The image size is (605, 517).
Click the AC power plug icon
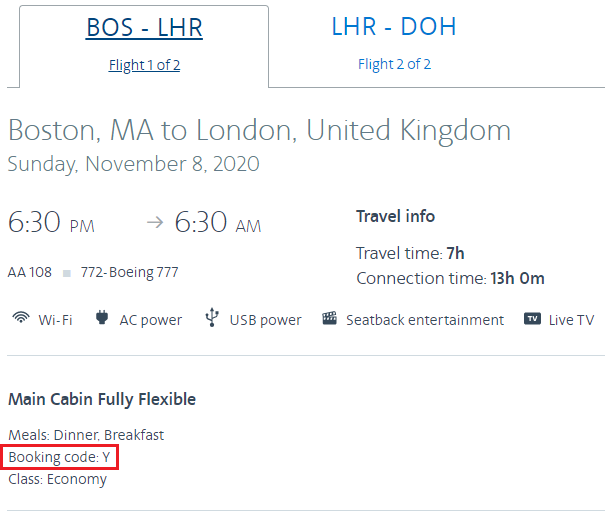pyautogui.click(x=101, y=319)
